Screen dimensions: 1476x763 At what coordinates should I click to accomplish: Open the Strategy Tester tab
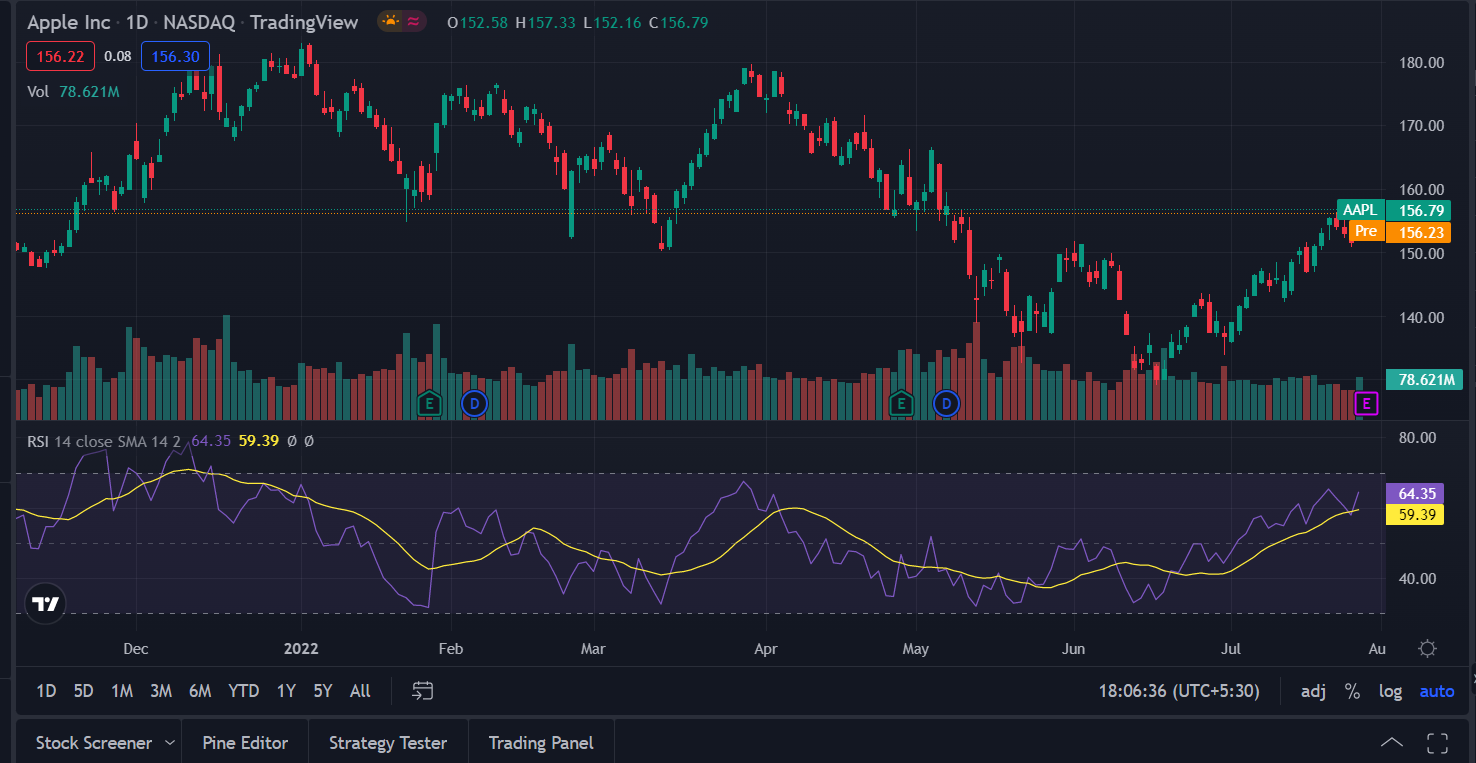tap(388, 743)
